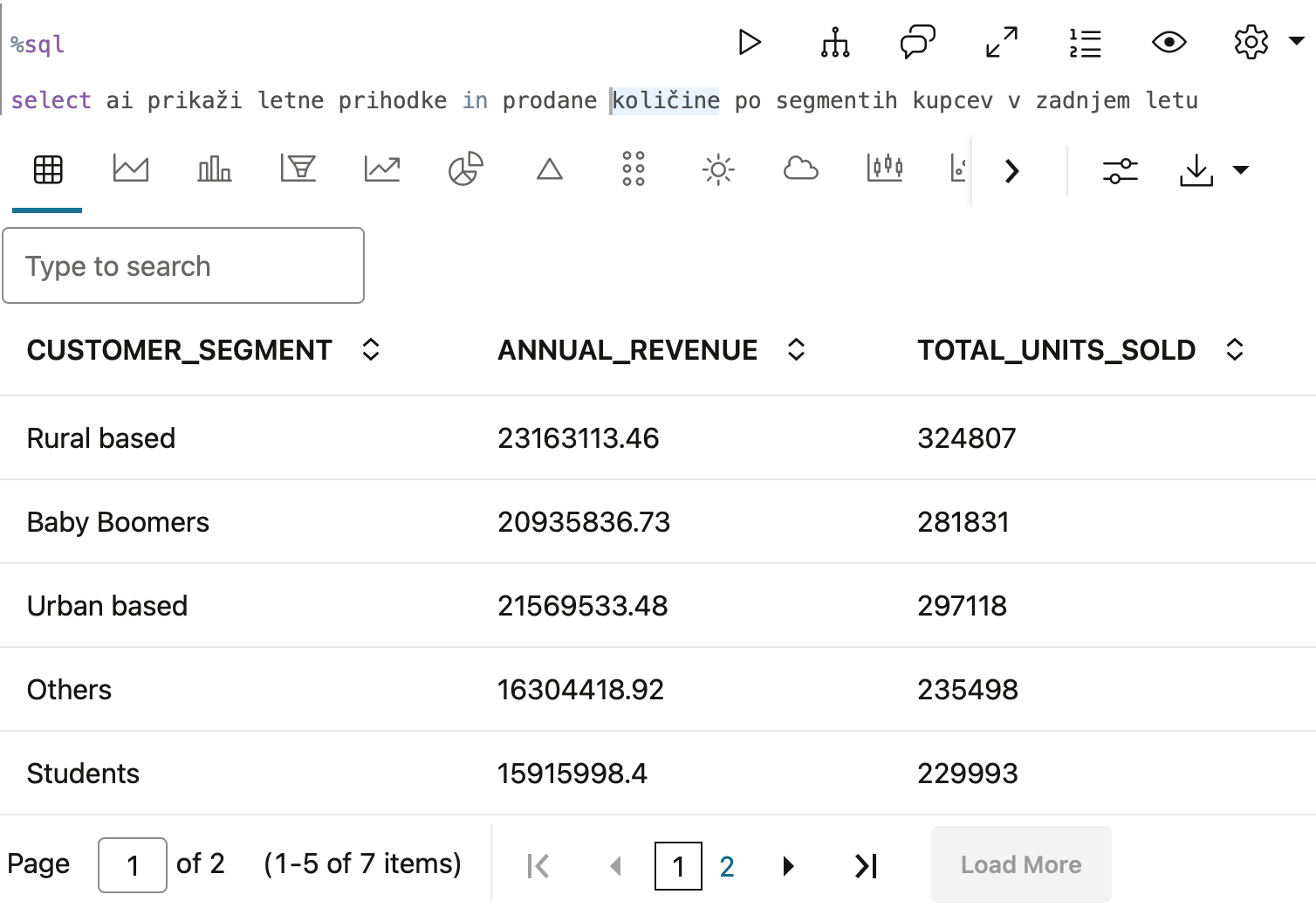The image size is (1316, 915).
Task: Switch to pie chart view
Action: pyautogui.click(x=466, y=169)
